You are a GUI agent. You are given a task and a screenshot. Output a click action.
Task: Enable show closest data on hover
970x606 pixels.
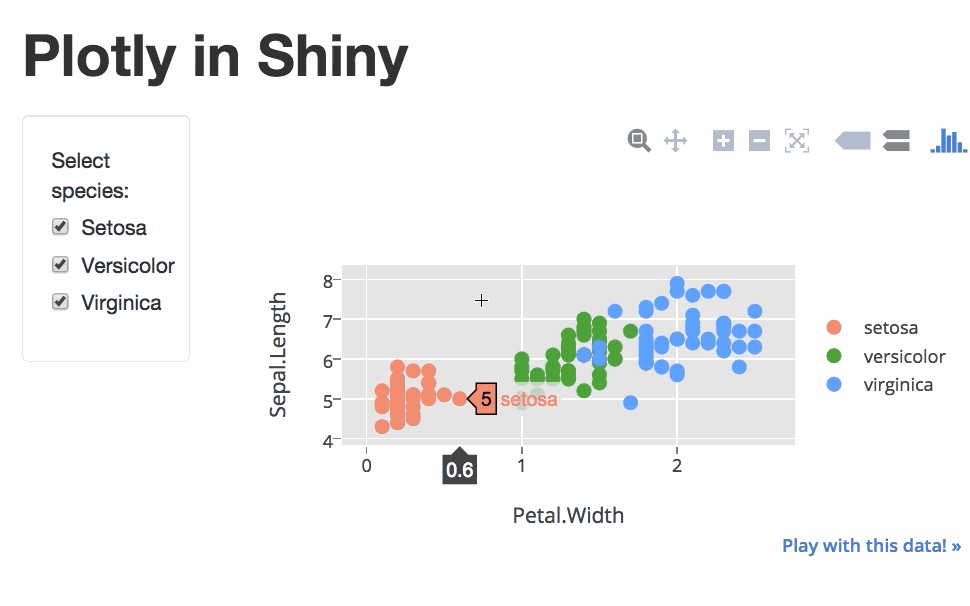click(x=853, y=141)
